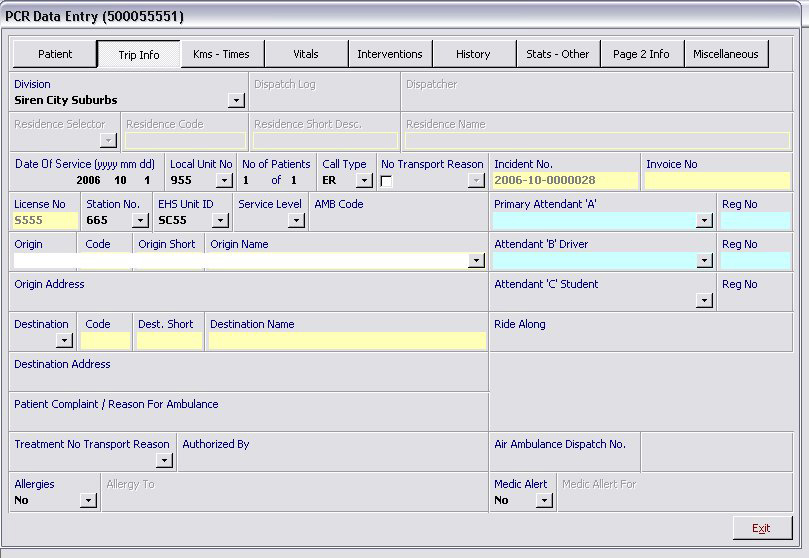Click the Exit button
The image size is (809, 558).
coord(761,528)
